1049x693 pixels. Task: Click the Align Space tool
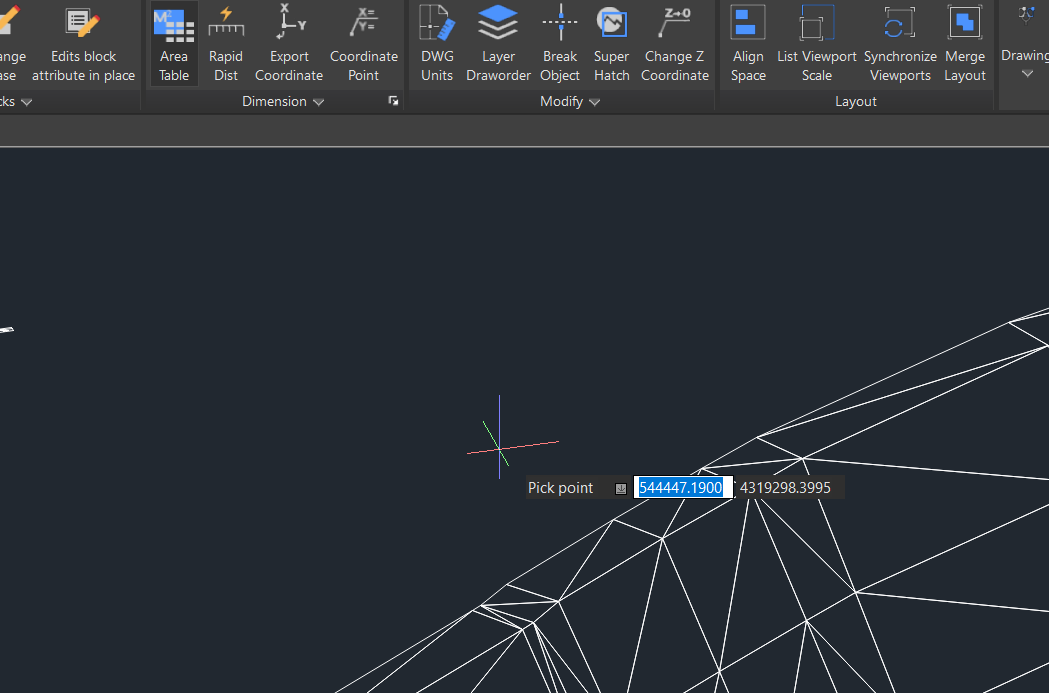coord(748,44)
